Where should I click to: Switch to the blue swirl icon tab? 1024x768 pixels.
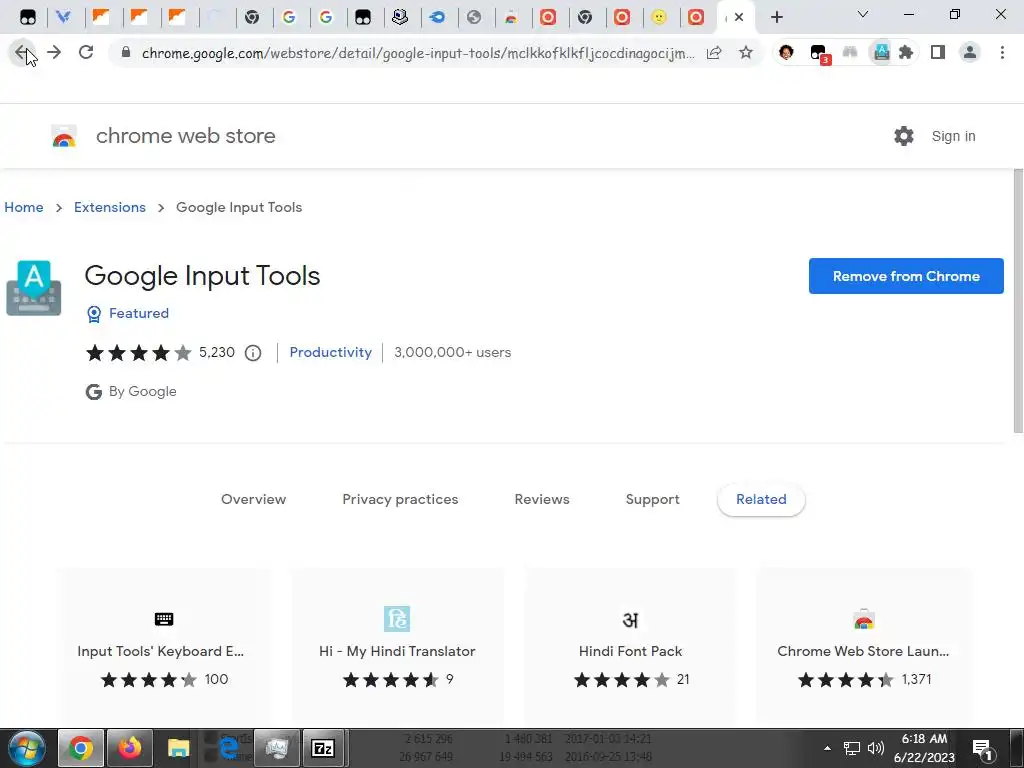click(438, 17)
